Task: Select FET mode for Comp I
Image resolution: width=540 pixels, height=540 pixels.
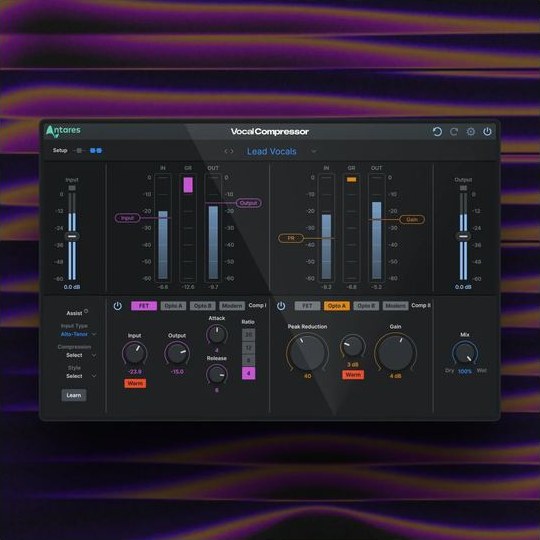Action: [x=144, y=306]
